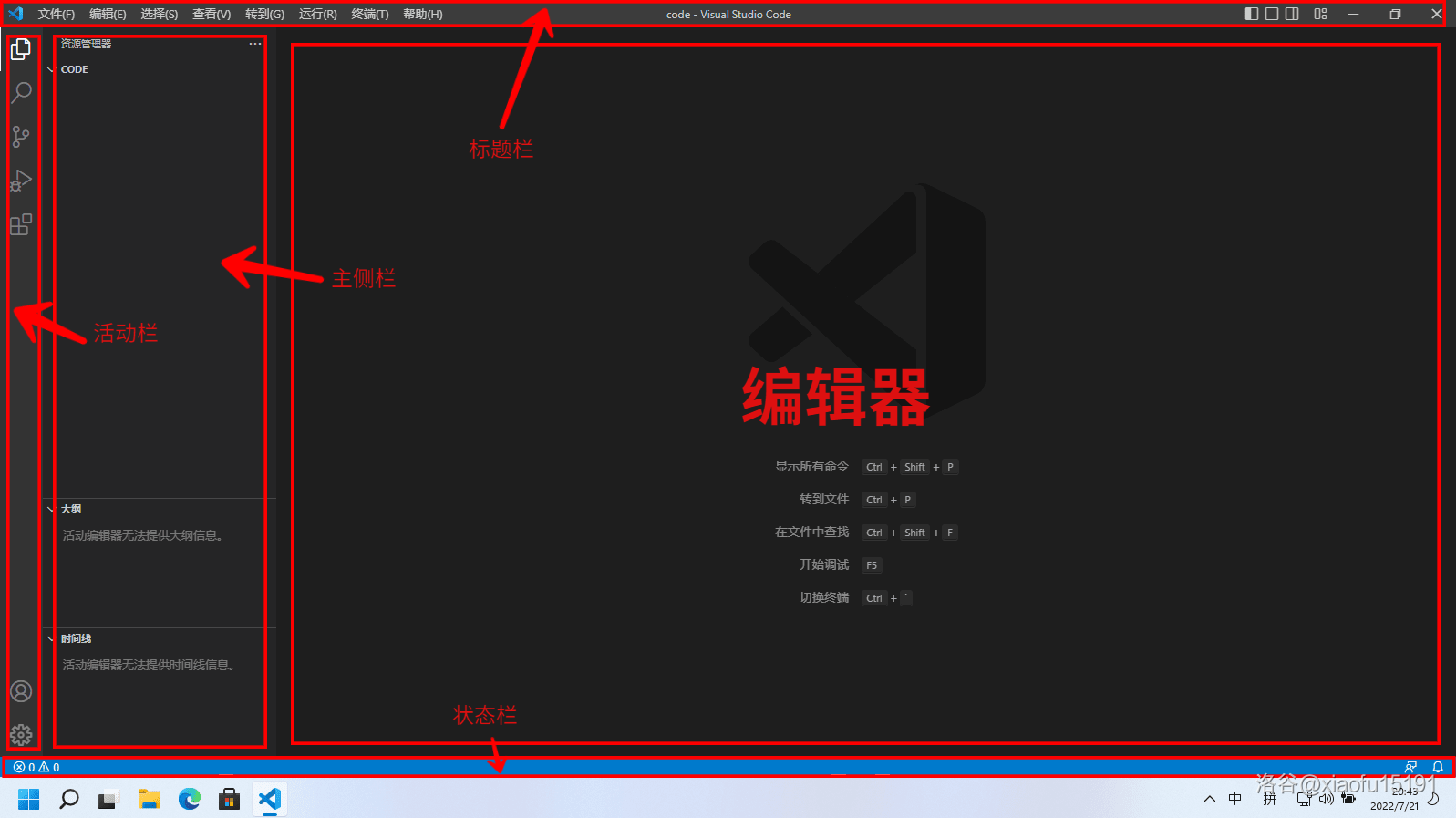Open the Accounts menu icon
The image size is (1456, 818).
tap(21, 691)
